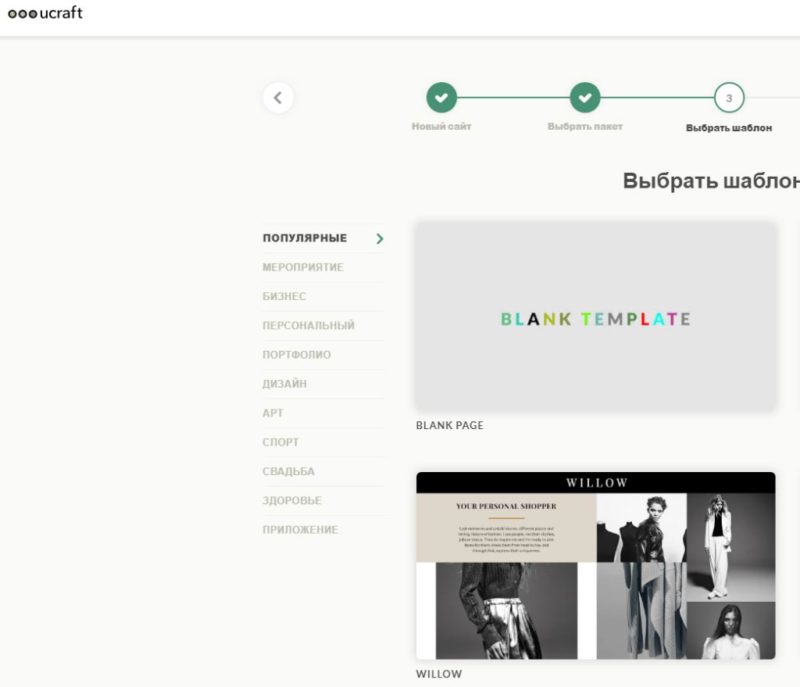Select the Спорт category
This screenshot has width=800, height=687.
[281, 442]
